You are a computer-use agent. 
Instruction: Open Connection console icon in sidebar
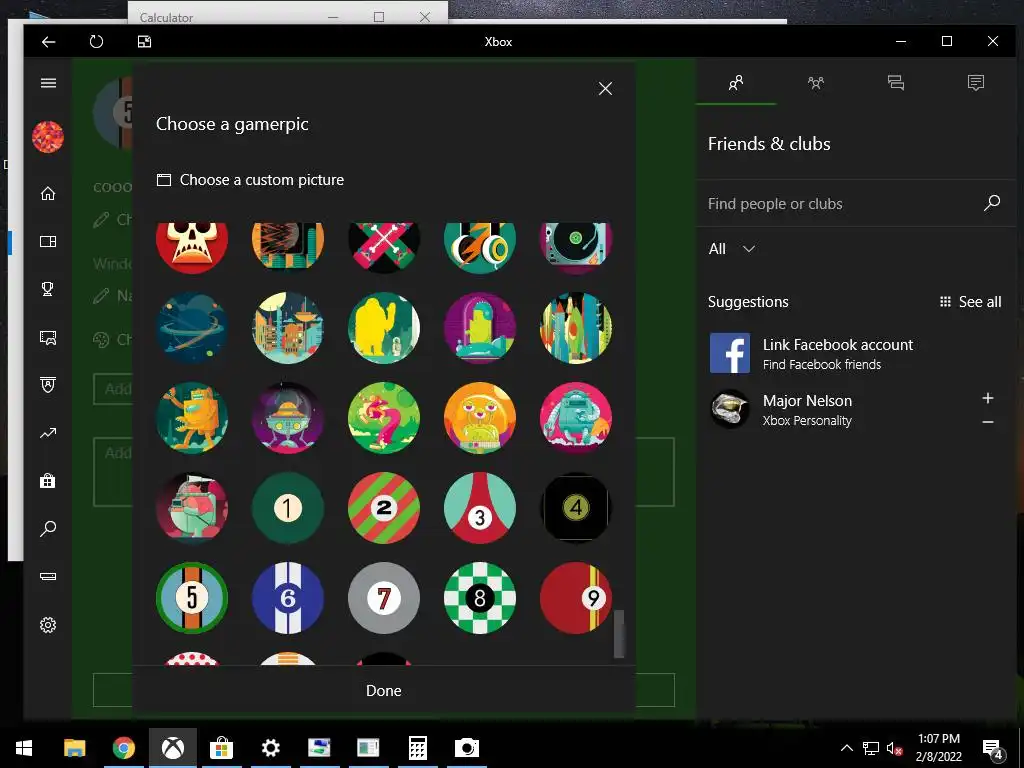tap(48, 576)
